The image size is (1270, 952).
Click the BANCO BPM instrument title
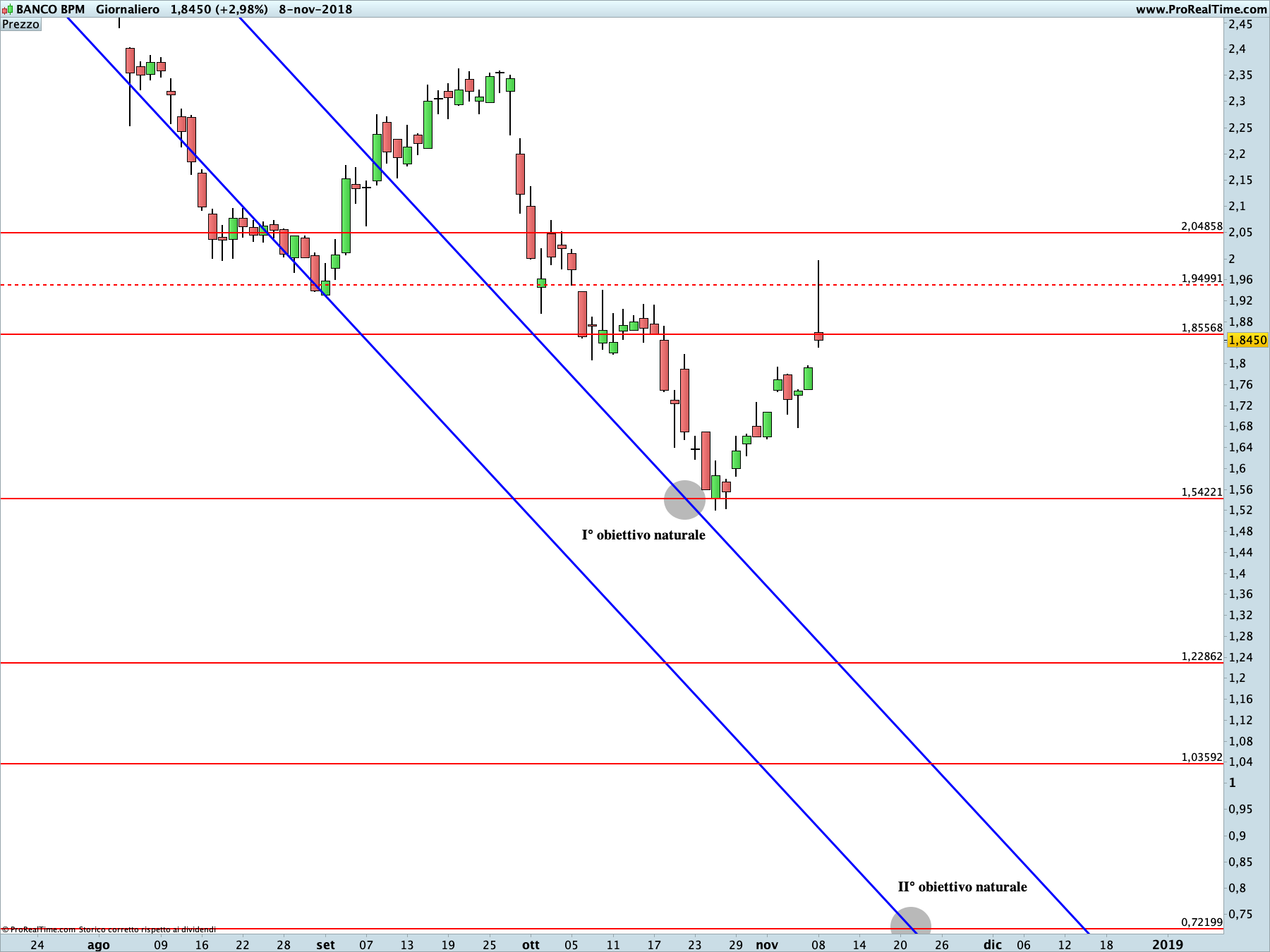coord(51,9)
